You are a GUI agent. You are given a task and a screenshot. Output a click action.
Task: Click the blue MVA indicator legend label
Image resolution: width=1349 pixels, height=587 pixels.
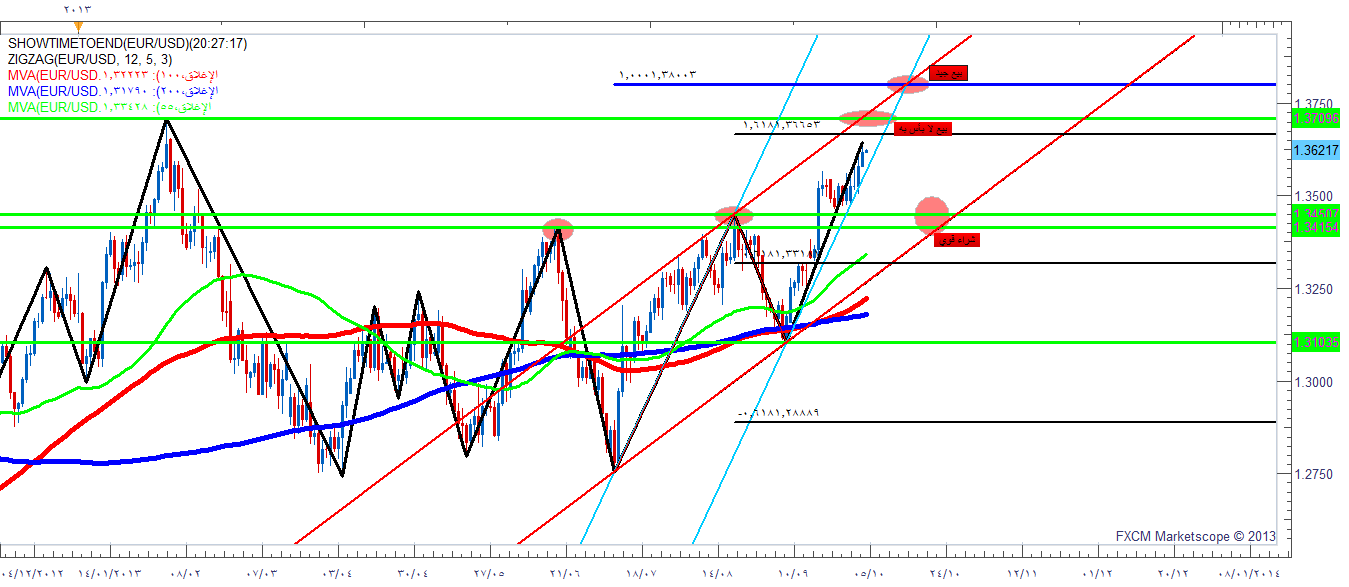(112, 91)
